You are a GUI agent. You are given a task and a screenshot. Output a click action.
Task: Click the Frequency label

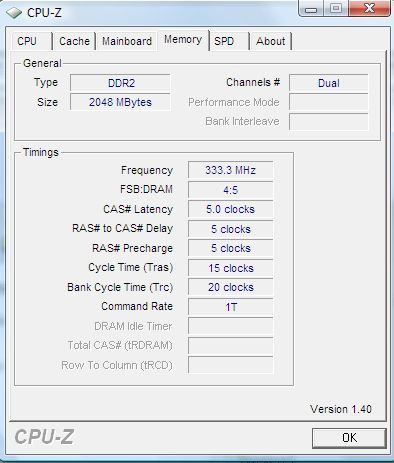tap(147, 170)
